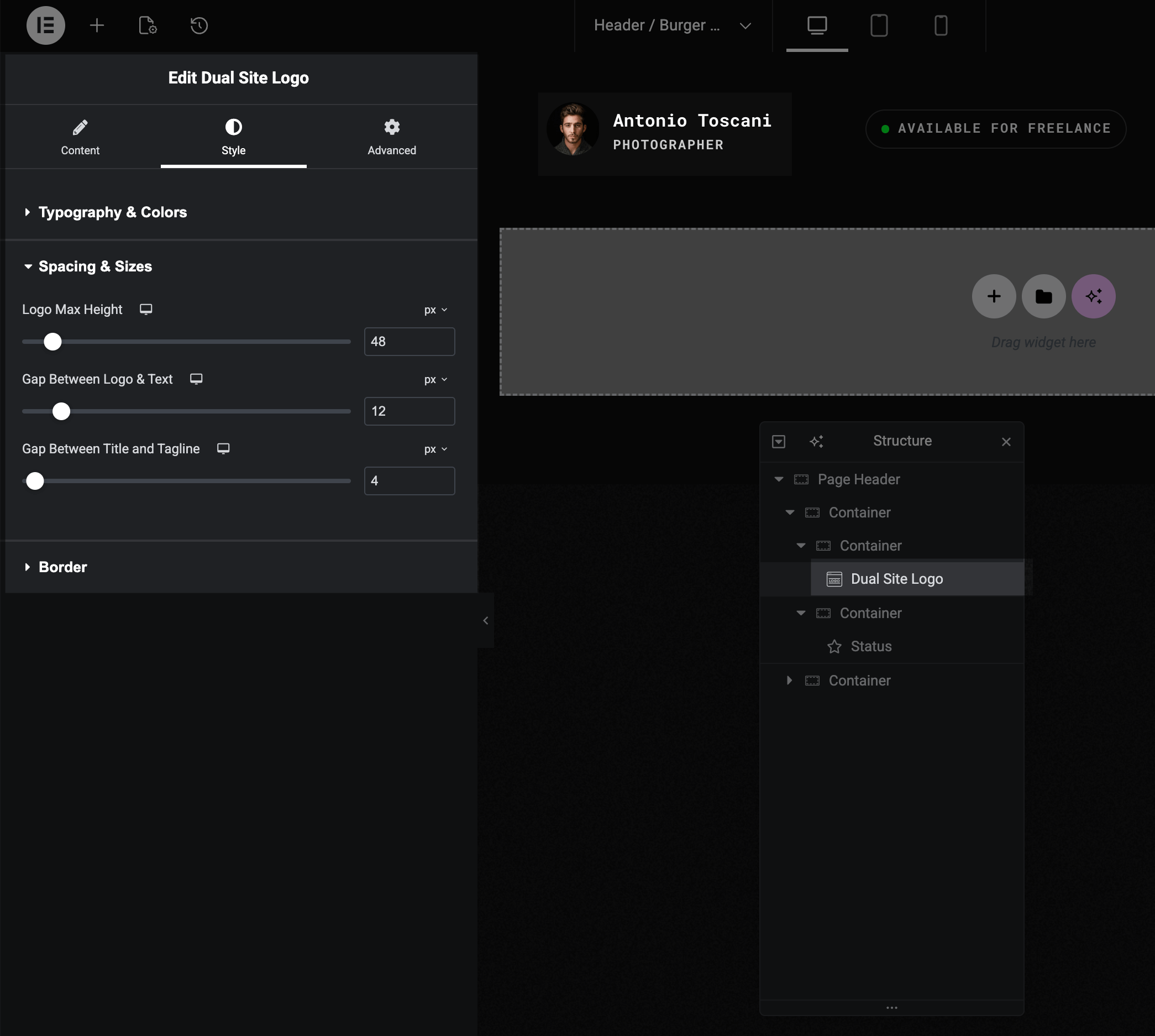Open the revision history icon
The width and height of the screenshot is (1155, 1036).
point(198,25)
